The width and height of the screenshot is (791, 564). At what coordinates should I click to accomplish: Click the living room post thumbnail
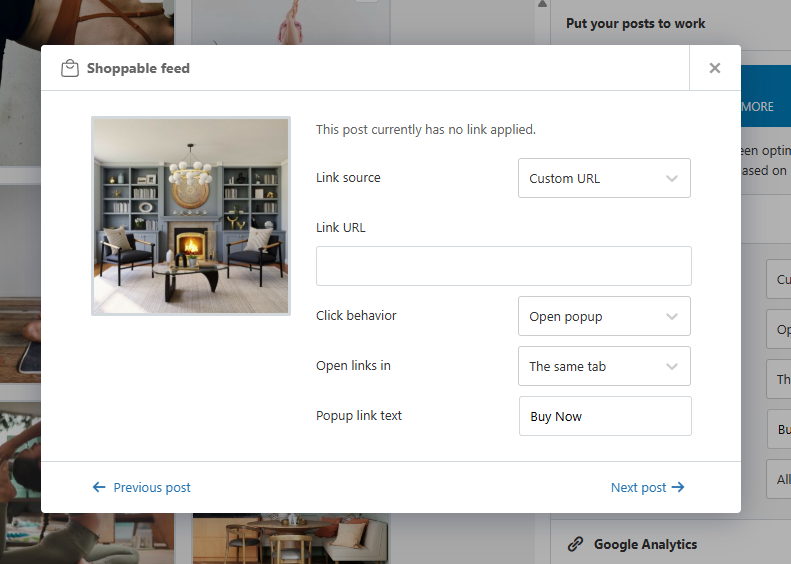pyautogui.click(x=191, y=216)
